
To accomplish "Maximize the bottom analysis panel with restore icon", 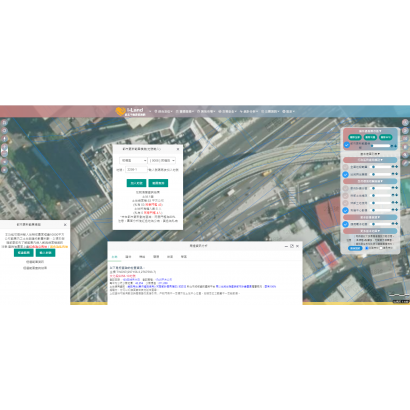I will pyautogui.click(x=292, y=246).
